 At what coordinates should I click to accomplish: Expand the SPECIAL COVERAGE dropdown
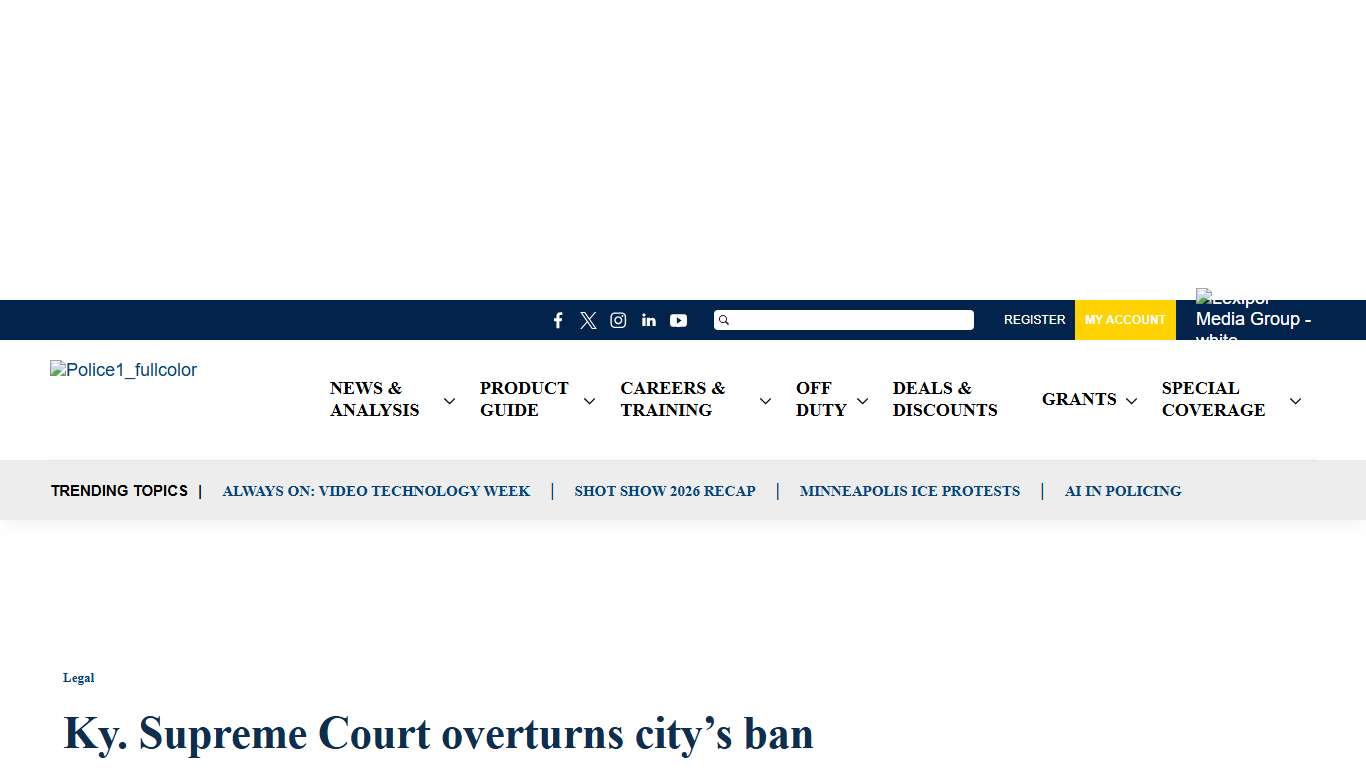[x=1295, y=400]
